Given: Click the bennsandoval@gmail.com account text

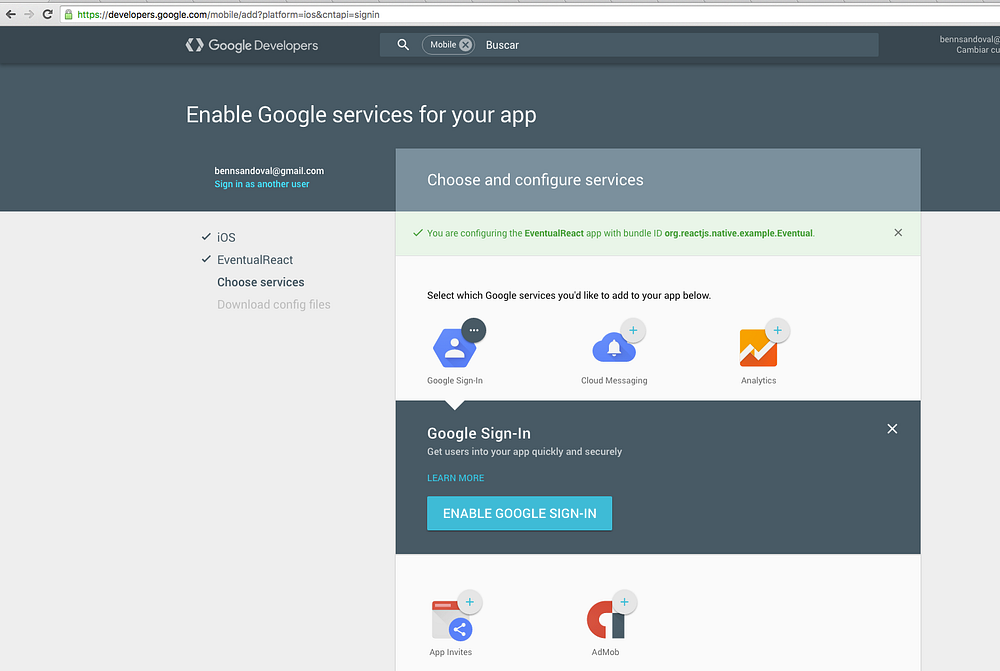Looking at the screenshot, I should point(269,171).
